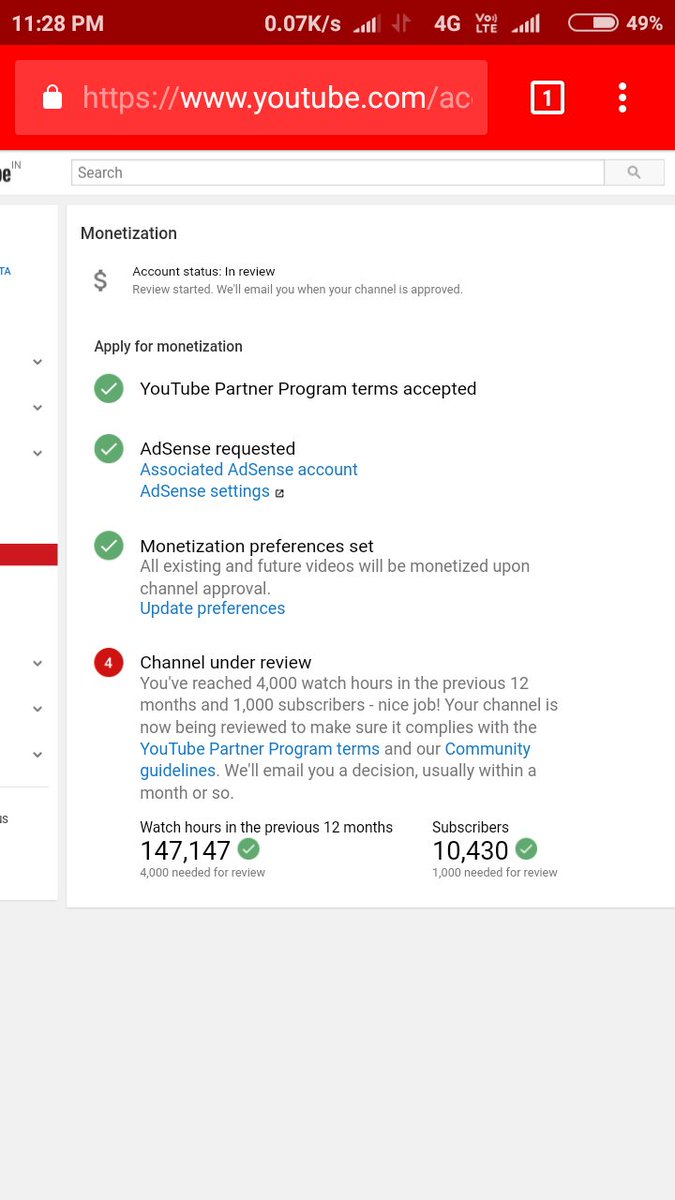Tap the 11:28 PM clock in status bar

pyautogui.click(x=58, y=23)
